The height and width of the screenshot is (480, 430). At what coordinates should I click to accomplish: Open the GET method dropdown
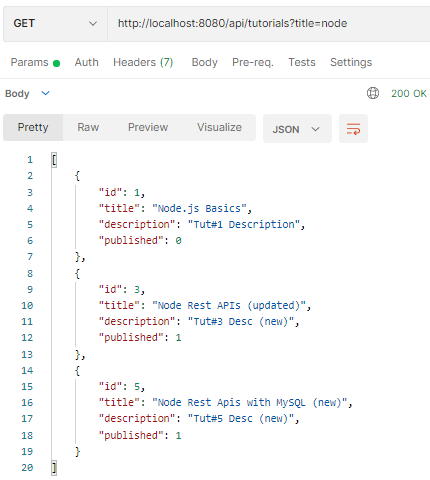[55, 24]
